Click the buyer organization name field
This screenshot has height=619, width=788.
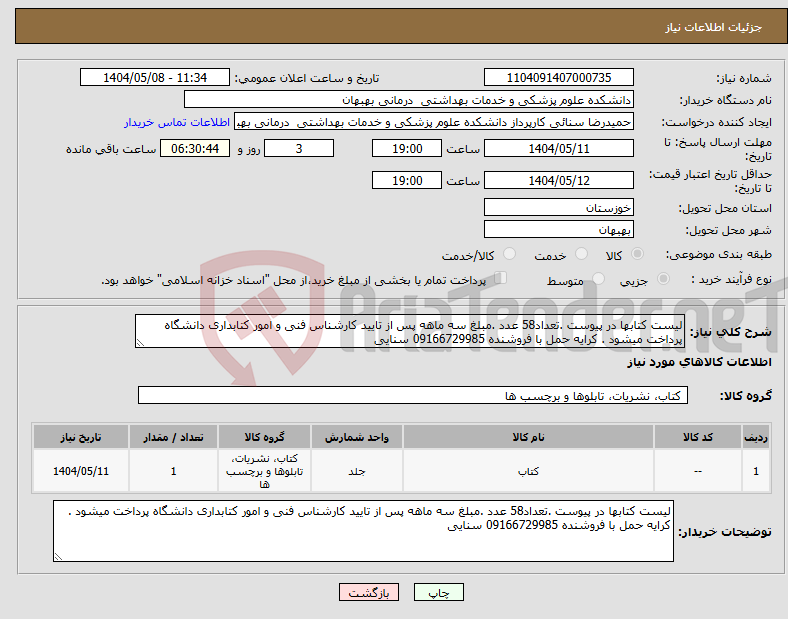[409, 99]
